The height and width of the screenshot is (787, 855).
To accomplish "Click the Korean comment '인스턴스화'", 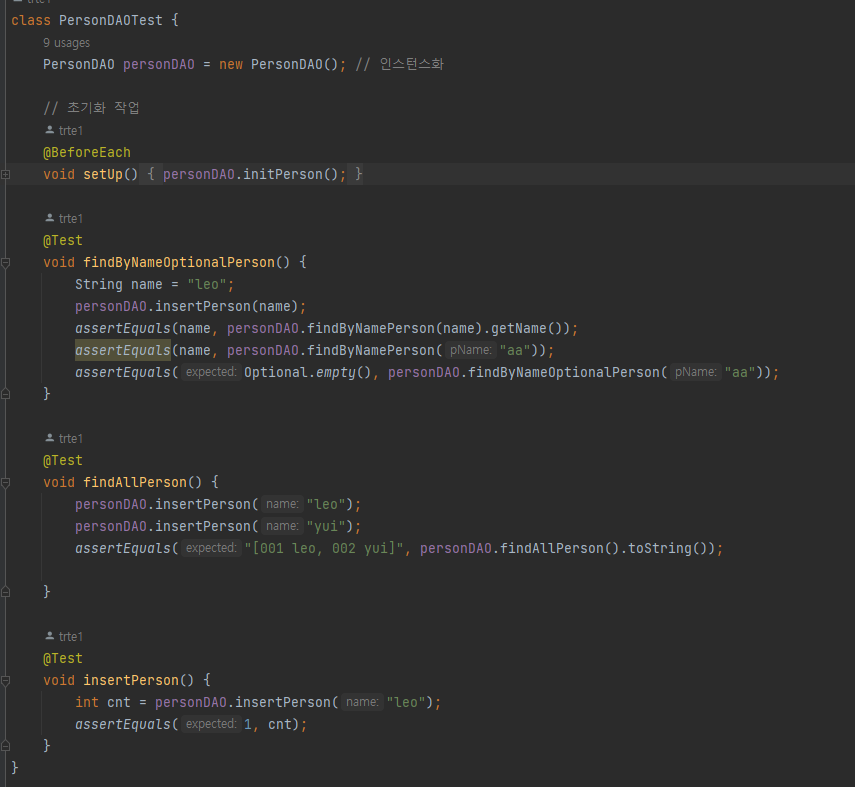I will tap(412, 64).
